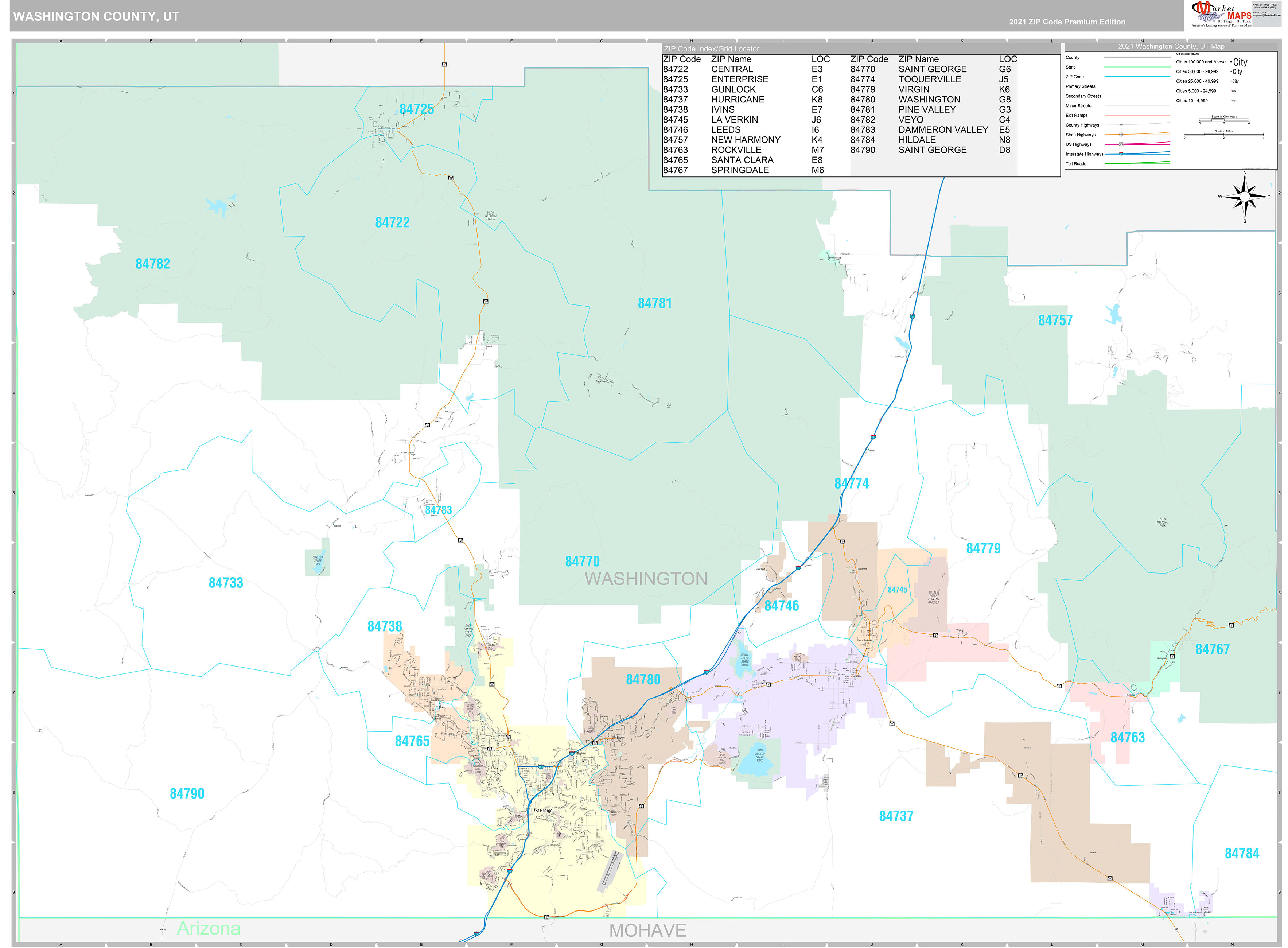
Task: Click the 84757 ZIP label on the map
Action: tap(1055, 320)
